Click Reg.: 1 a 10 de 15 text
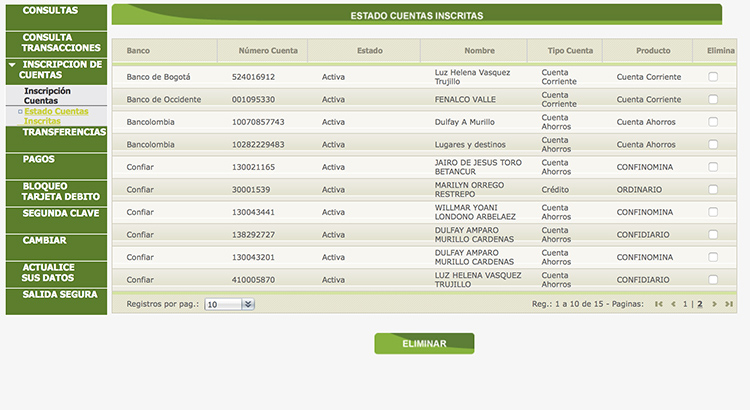Viewport: 750px width, 410px height. coord(568,304)
